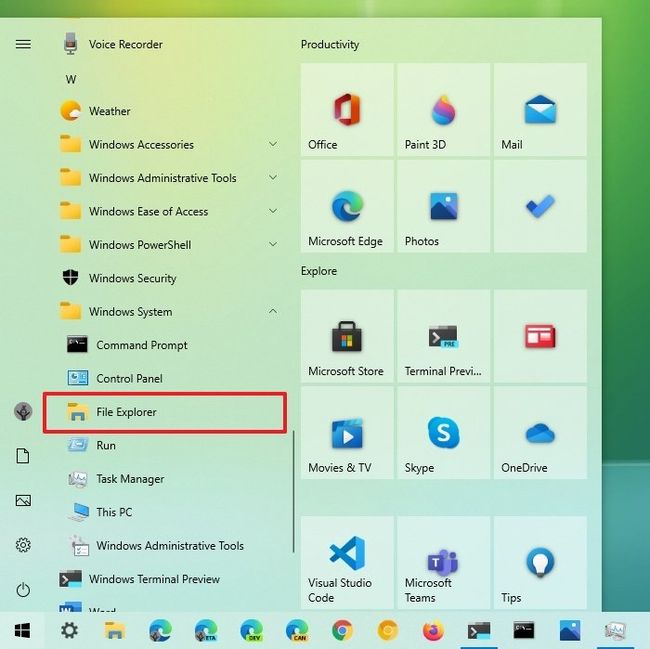This screenshot has height=649, width=650.
Task: Open Microsoft Teams tile
Action: [x=444, y=562]
